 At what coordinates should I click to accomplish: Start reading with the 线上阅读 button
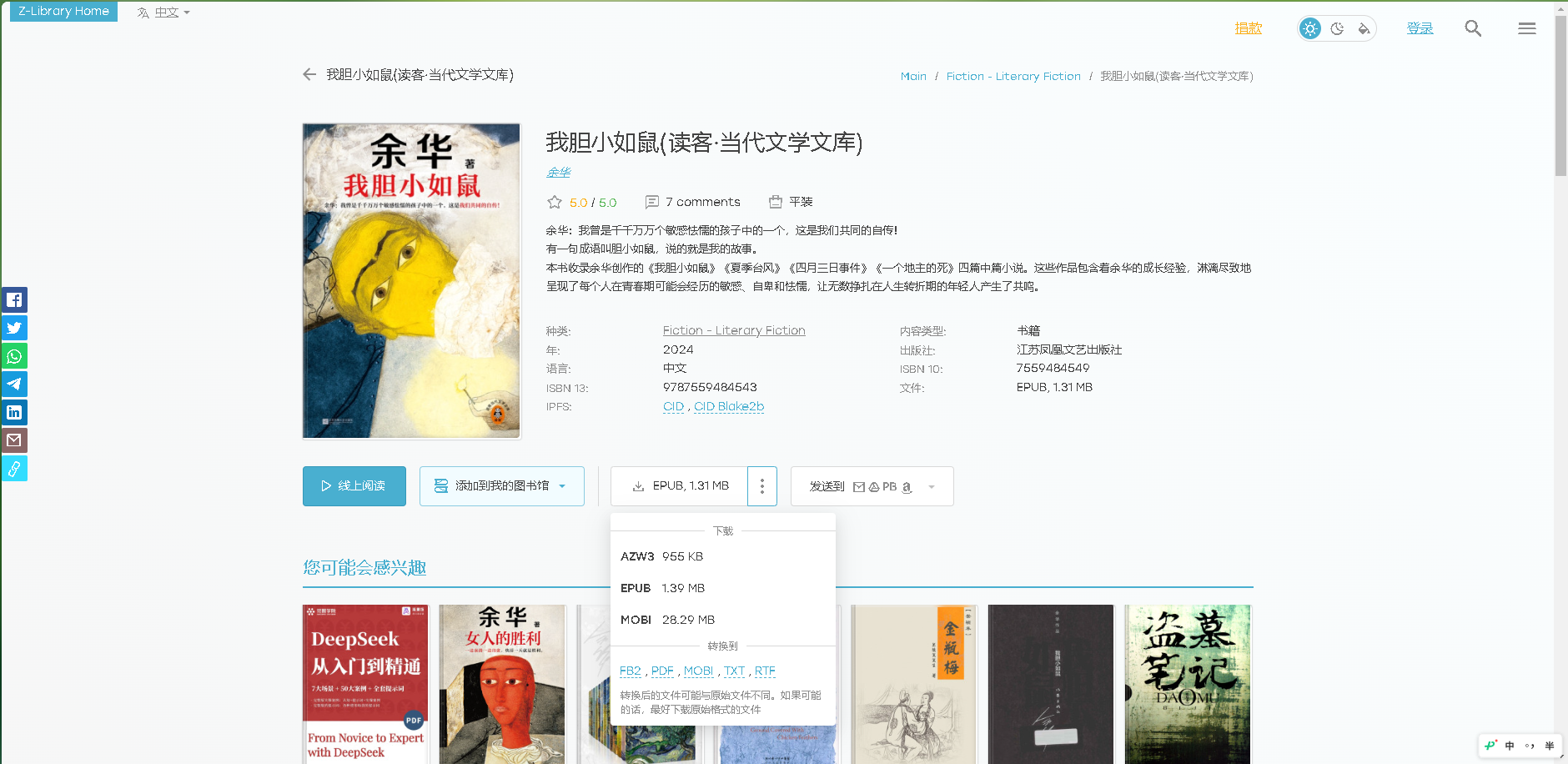pyautogui.click(x=354, y=486)
